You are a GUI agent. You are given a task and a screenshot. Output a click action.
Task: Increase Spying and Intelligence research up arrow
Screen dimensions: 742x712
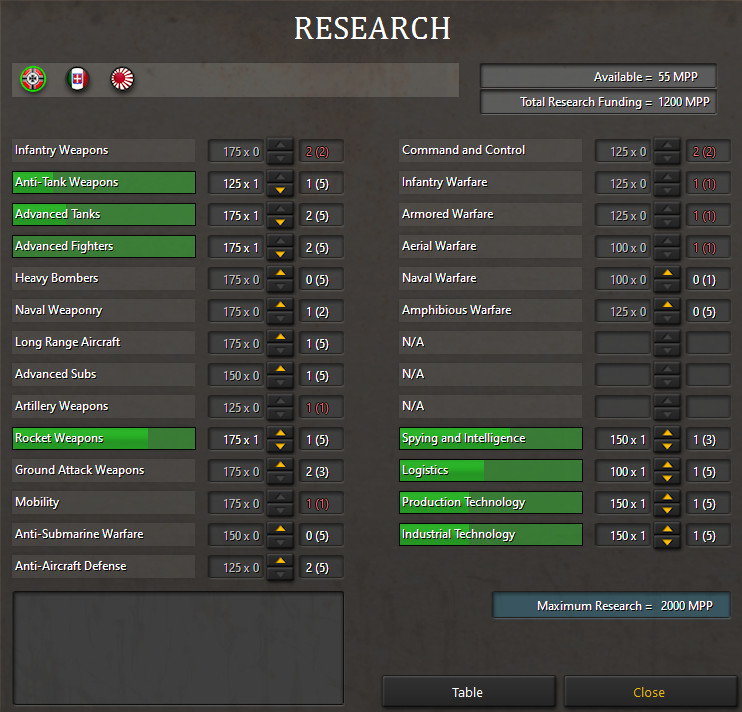click(667, 433)
